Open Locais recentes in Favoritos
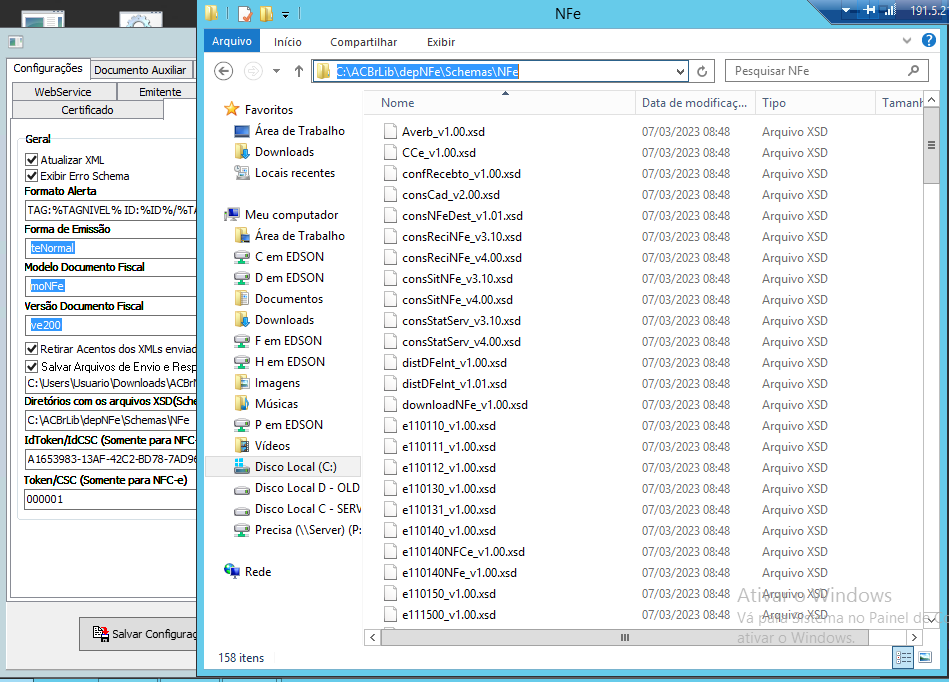949x682 pixels. pos(284,173)
